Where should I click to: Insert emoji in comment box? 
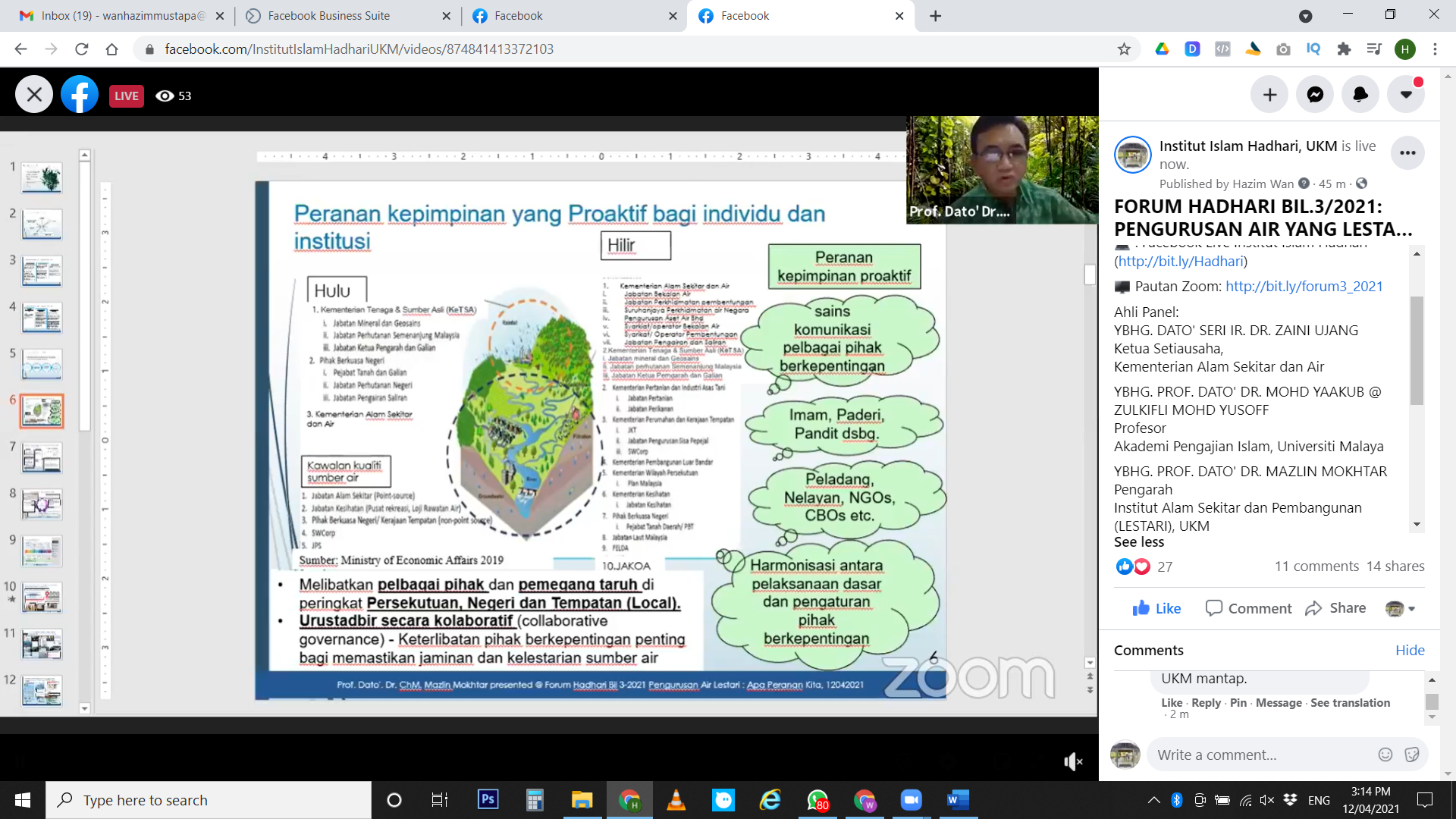point(1385,755)
